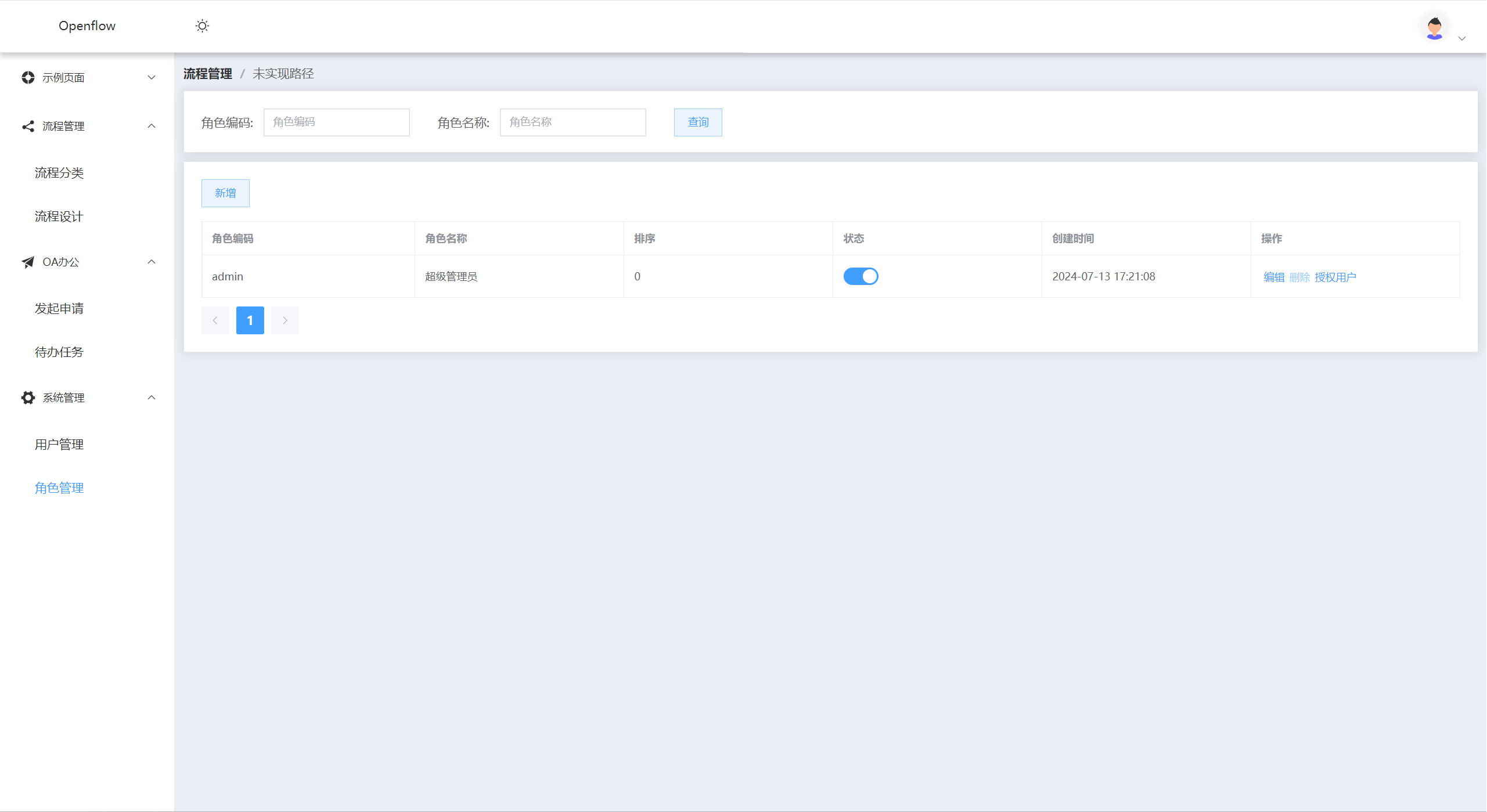Open dropdown arrow beside user avatar
This screenshot has width=1487, height=812.
1462,38
